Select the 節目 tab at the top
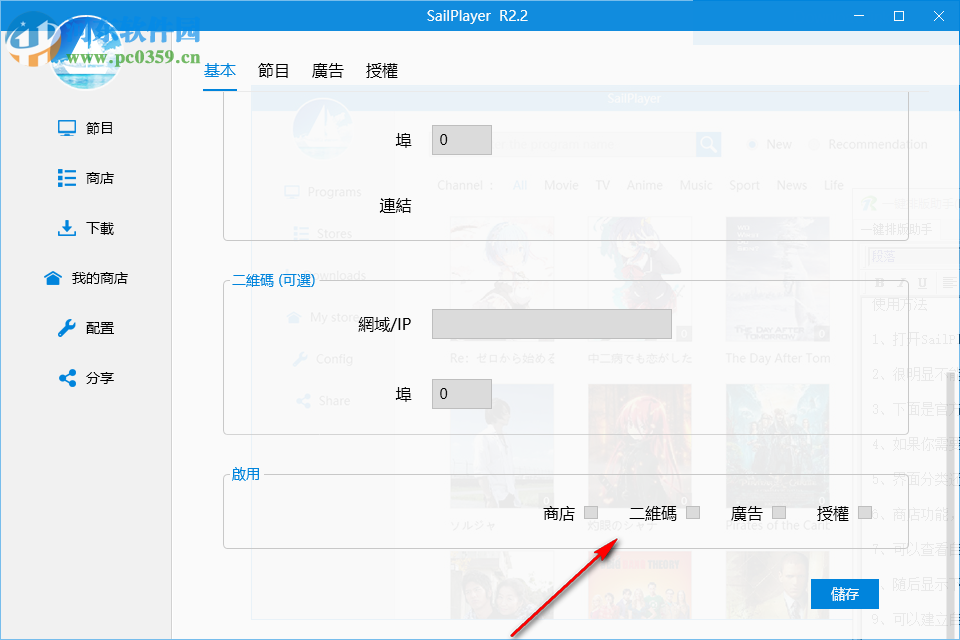The image size is (960, 640). click(x=273, y=70)
